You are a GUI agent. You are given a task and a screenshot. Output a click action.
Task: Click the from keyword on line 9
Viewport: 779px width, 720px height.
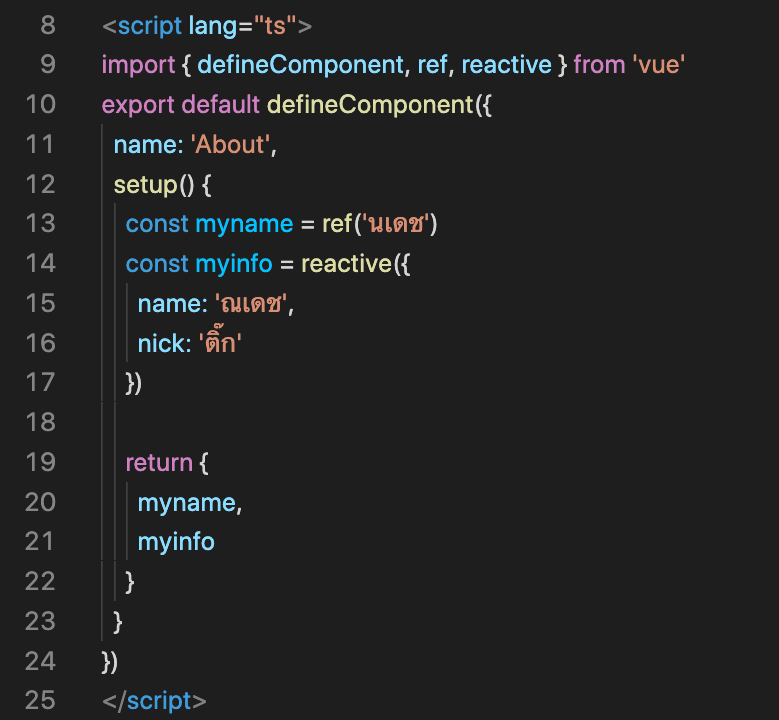tap(599, 65)
